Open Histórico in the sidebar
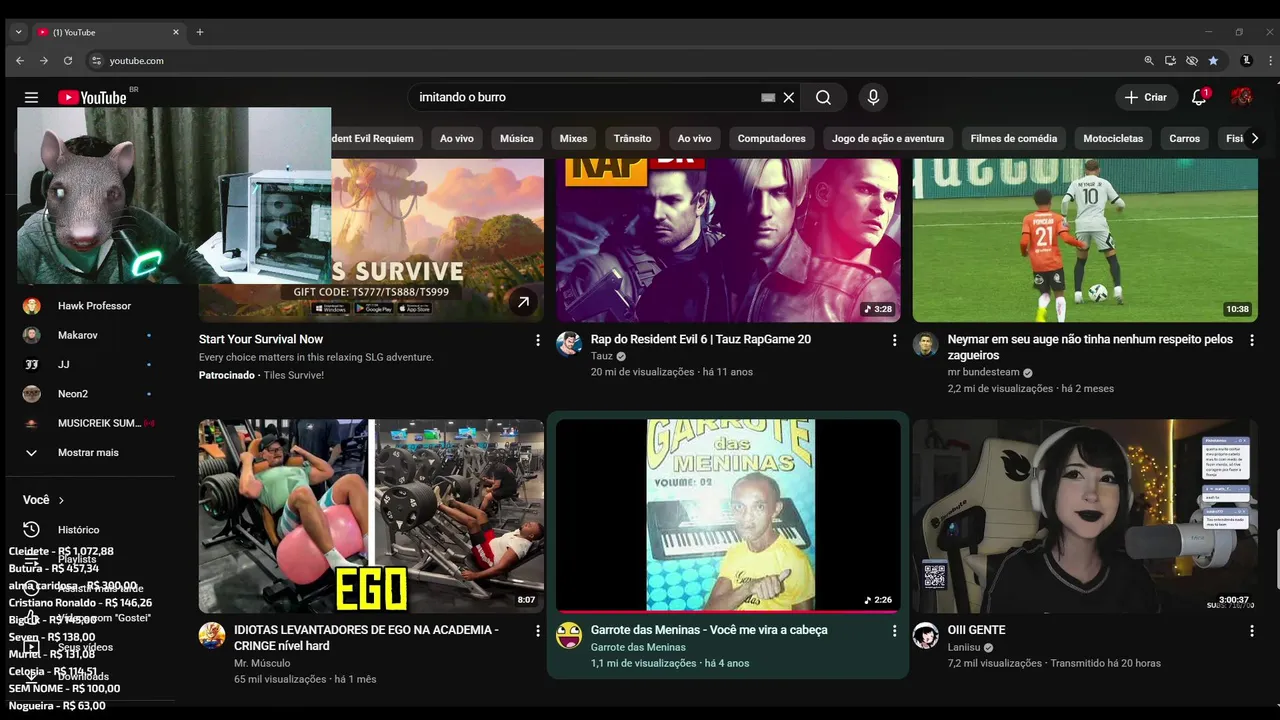The image size is (1280, 720). pos(90,530)
